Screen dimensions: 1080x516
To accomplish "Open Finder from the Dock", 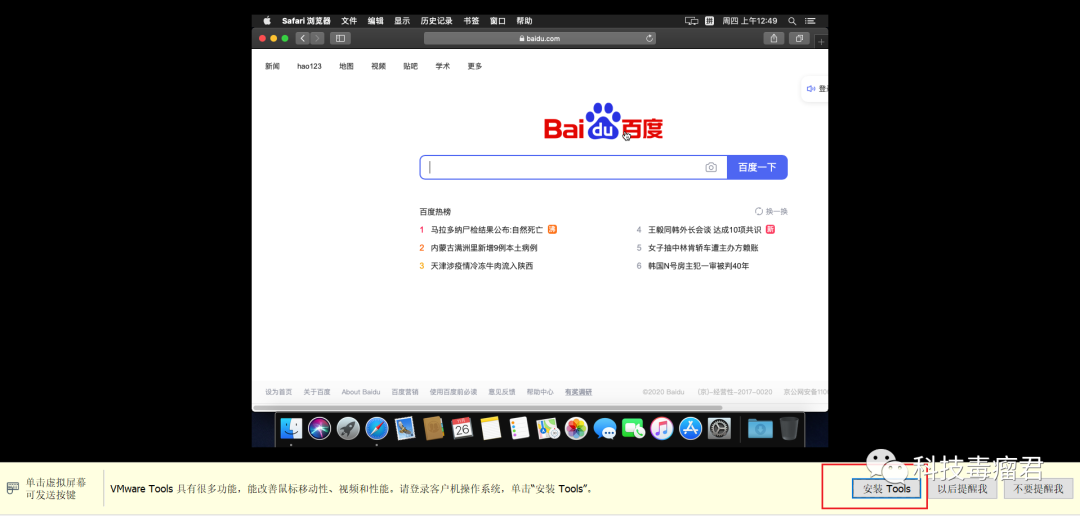I will tap(291, 429).
